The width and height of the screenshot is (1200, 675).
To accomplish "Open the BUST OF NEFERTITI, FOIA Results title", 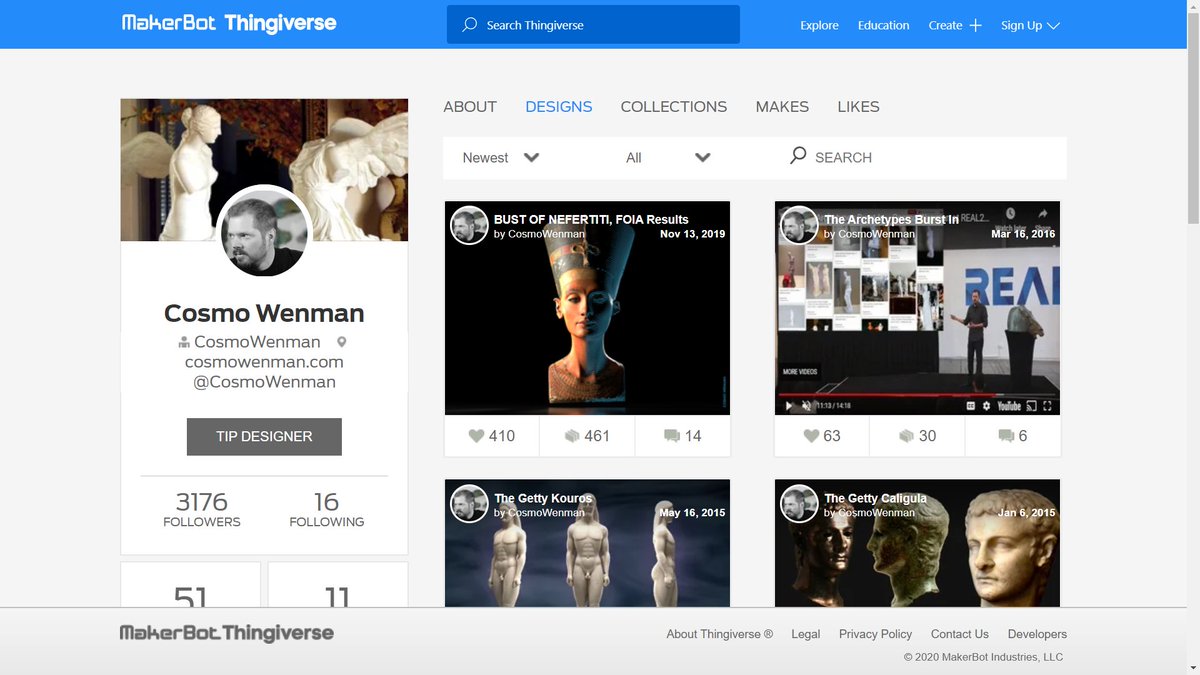I will point(591,219).
